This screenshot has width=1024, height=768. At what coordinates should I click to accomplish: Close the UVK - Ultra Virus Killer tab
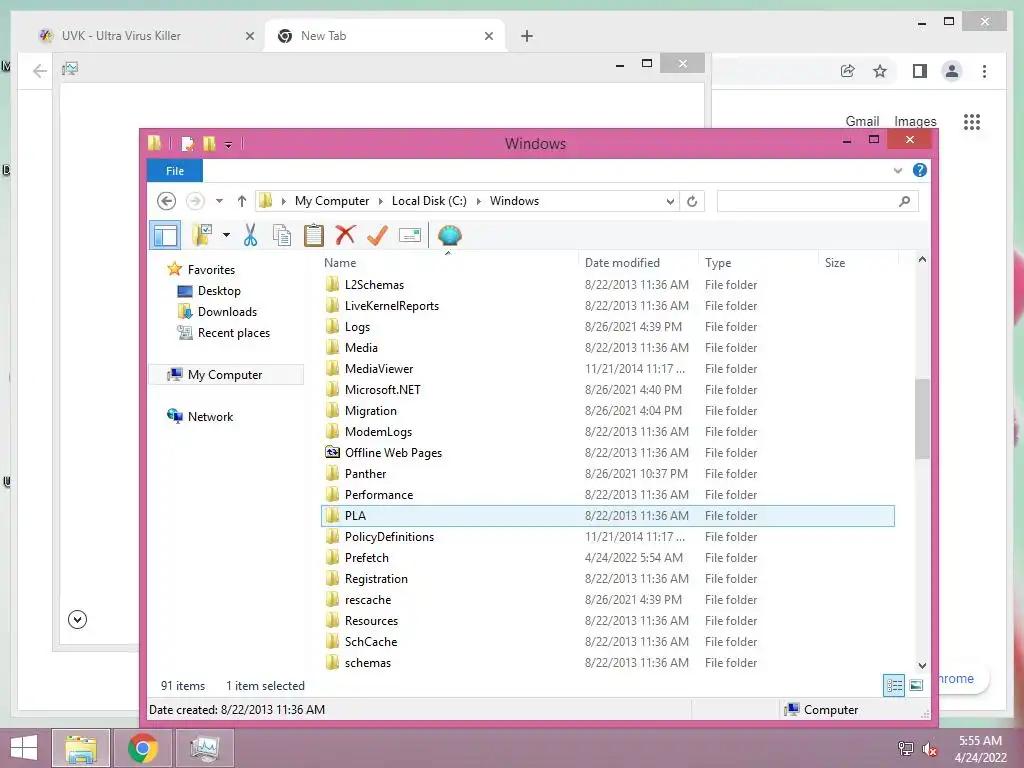coord(249,36)
